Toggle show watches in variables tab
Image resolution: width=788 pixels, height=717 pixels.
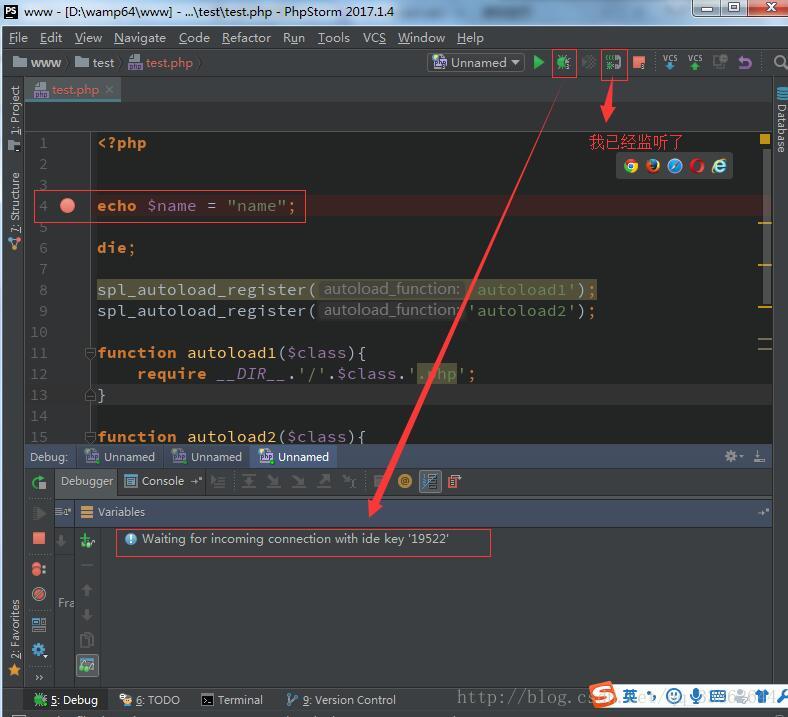[x=87, y=665]
